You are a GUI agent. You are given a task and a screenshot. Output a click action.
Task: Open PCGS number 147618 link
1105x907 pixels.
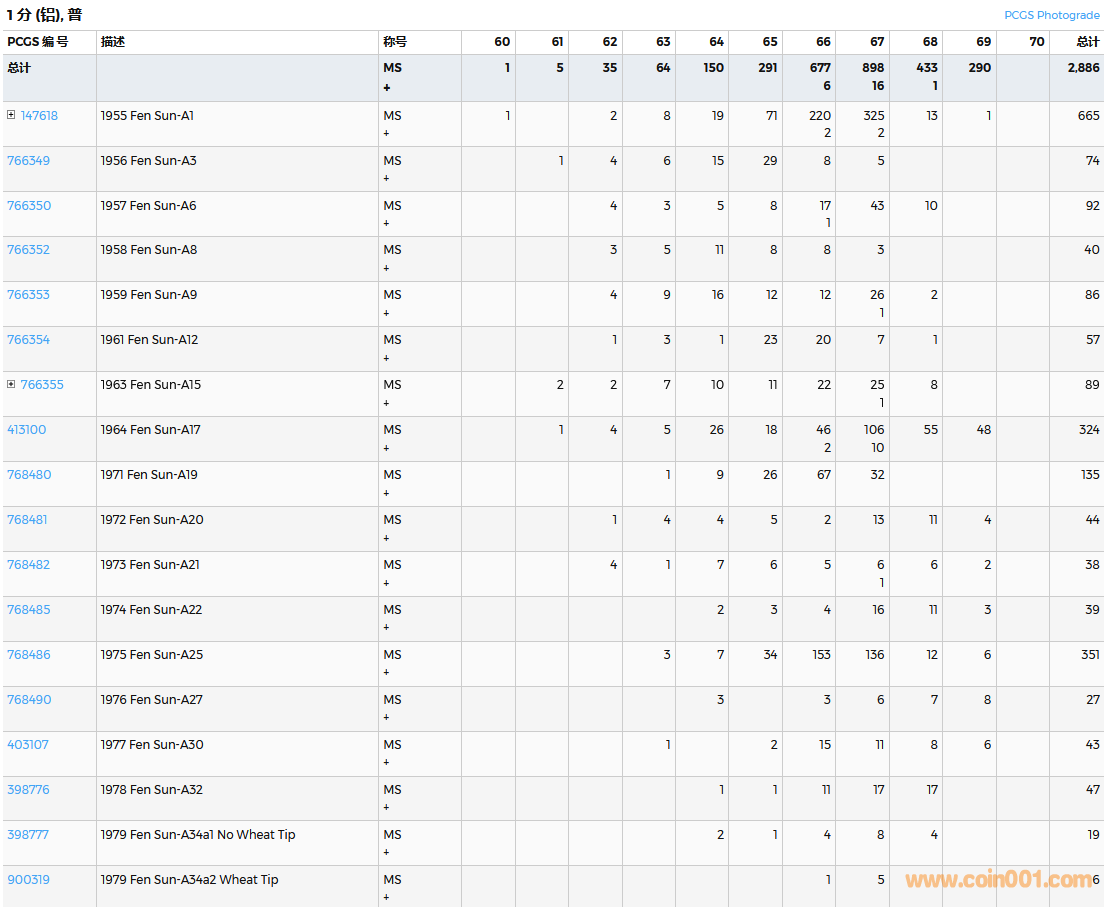[x=39, y=115]
